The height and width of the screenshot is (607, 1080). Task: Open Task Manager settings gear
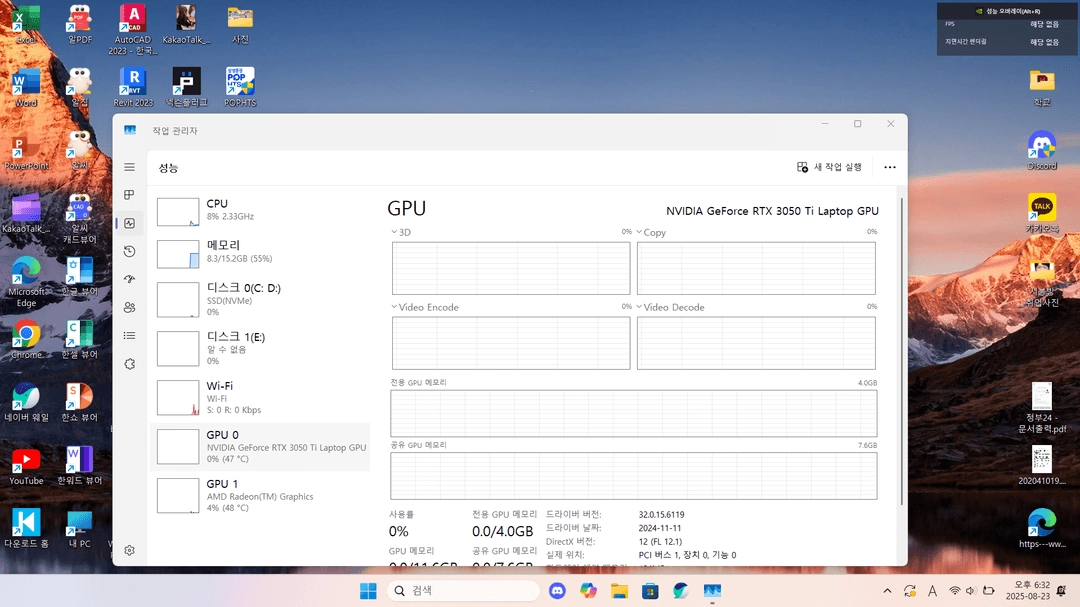click(129, 550)
